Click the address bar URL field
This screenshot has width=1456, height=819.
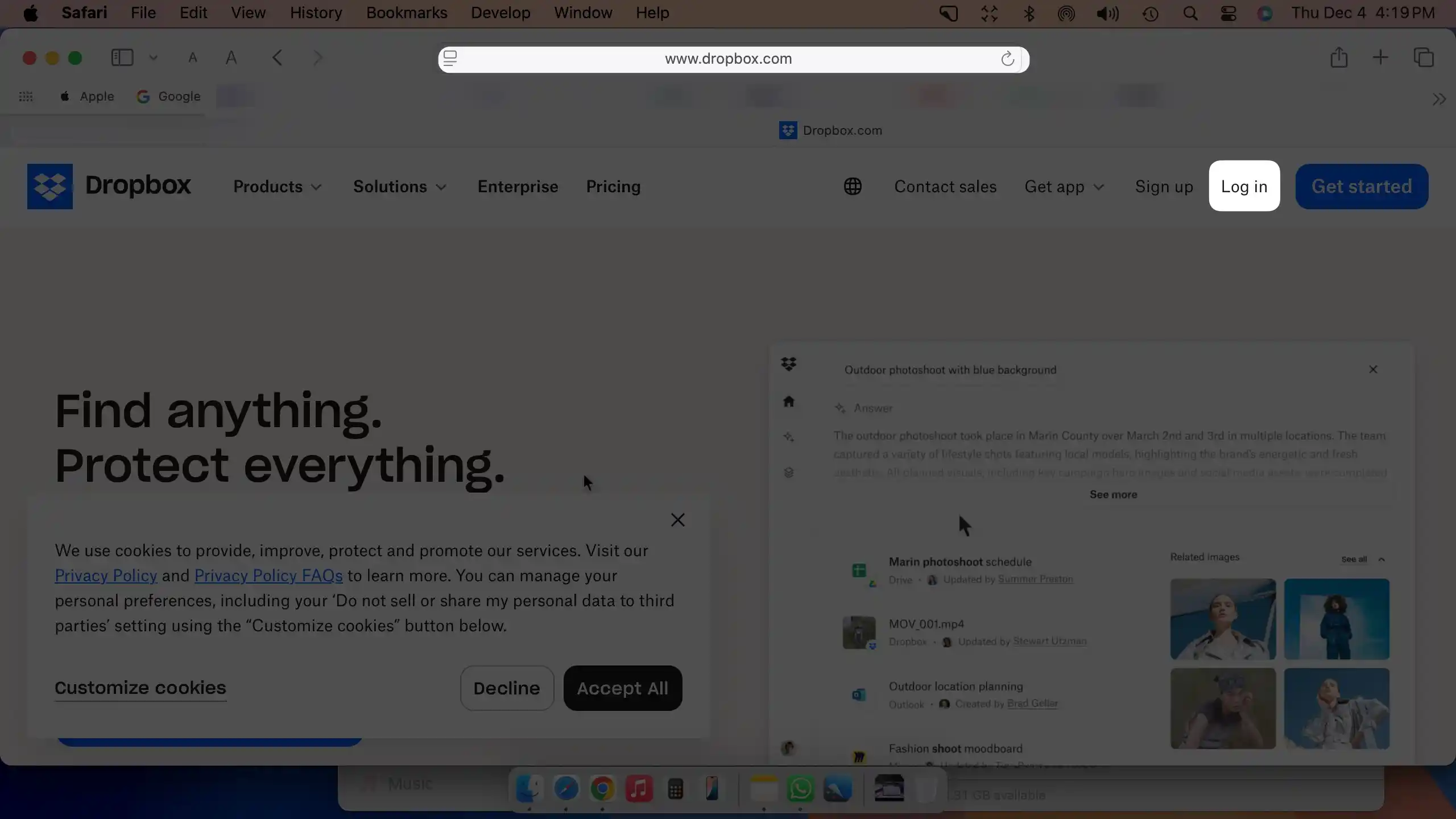(x=728, y=59)
